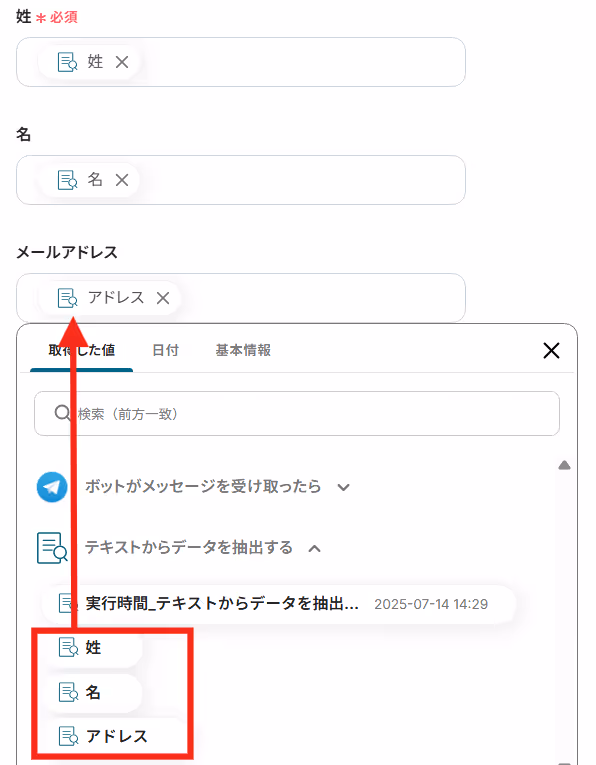
Task: Click the icon beside 姓 in the list
Action: [68, 647]
